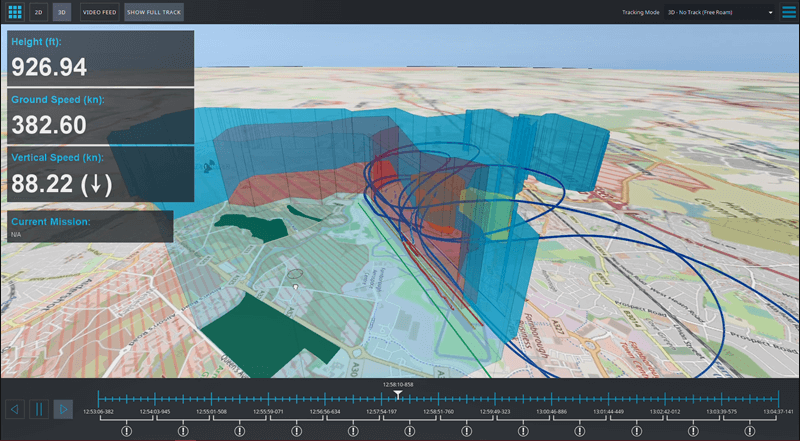800x441 pixels.
Task: Open the Video Feed panel
Action: [x=99, y=12]
